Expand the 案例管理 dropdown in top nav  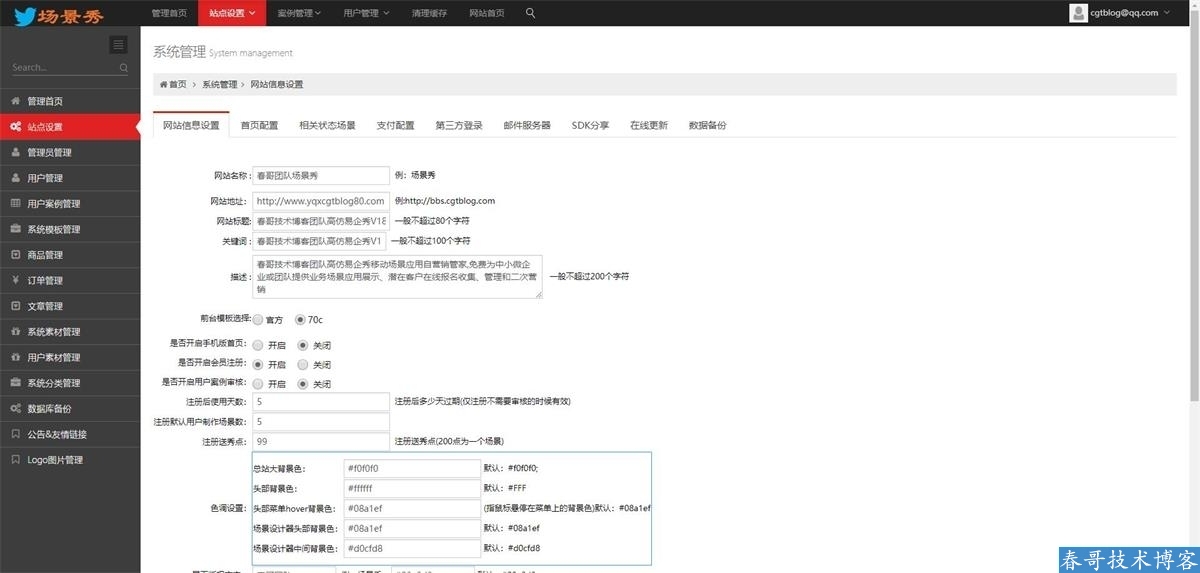pyautogui.click(x=298, y=13)
